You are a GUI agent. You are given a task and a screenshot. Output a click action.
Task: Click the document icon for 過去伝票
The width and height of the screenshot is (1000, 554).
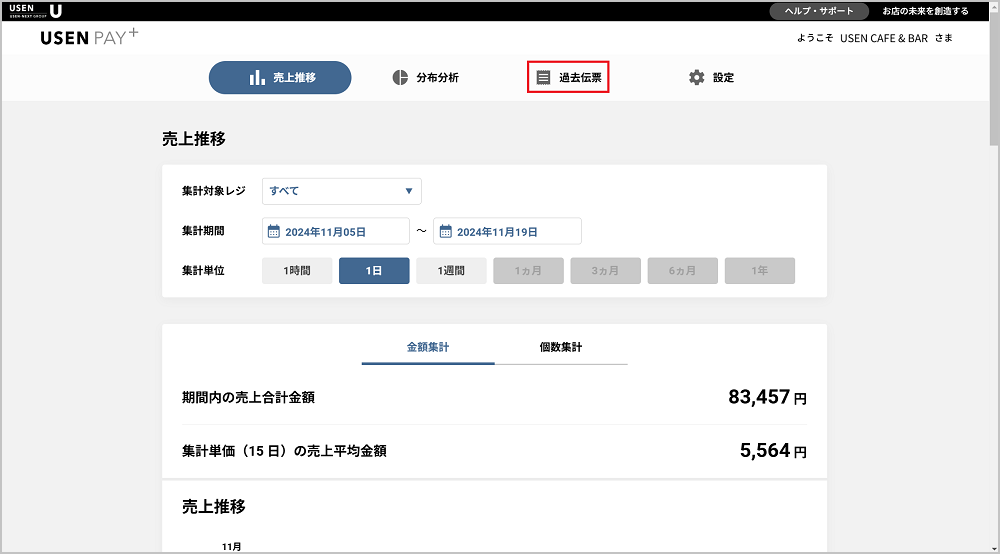(x=543, y=77)
